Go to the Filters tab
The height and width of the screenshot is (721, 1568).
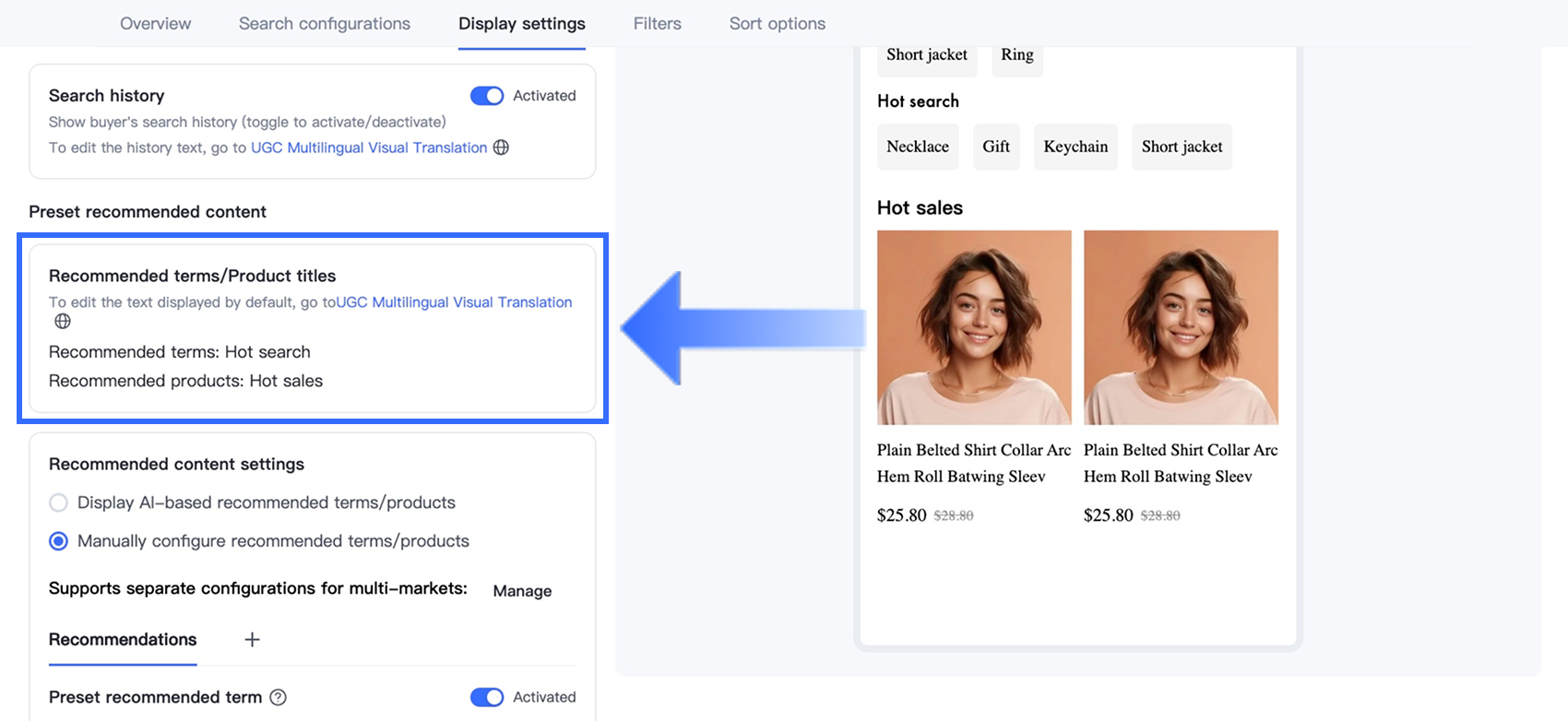(x=657, y=24)
